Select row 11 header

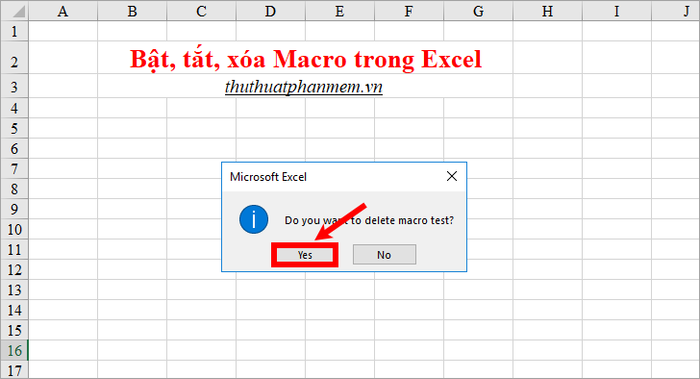coord(14,249)
